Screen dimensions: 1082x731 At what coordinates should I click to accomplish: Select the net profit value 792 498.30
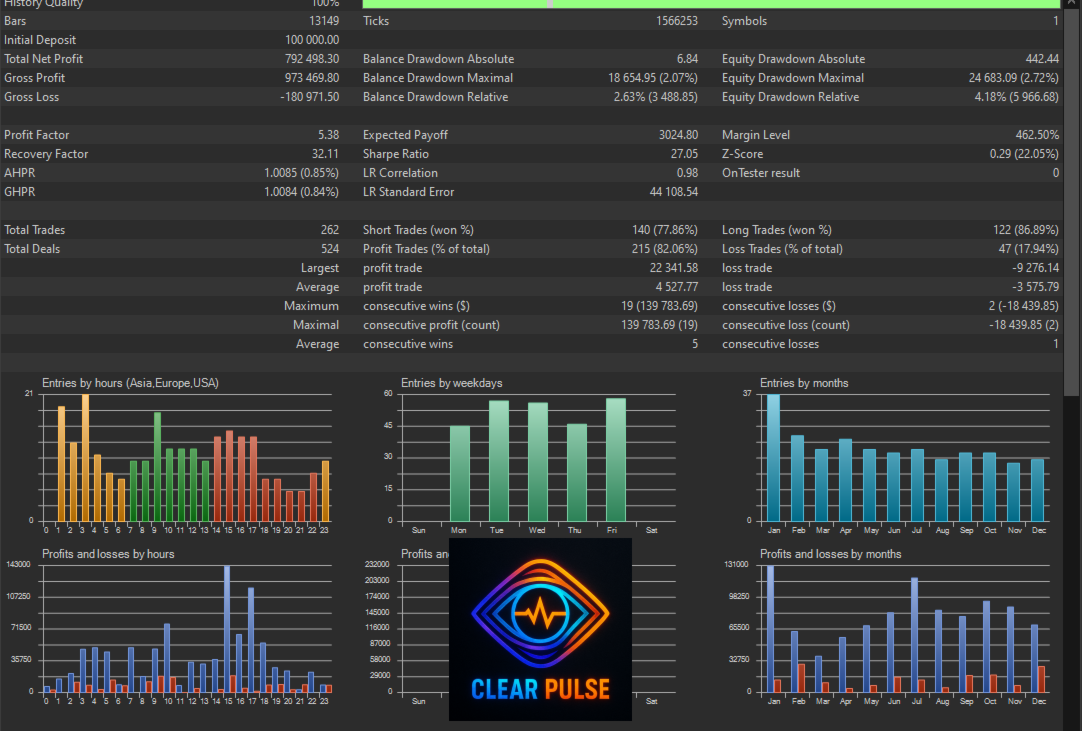pyautogui.click(x=312, y=59)
